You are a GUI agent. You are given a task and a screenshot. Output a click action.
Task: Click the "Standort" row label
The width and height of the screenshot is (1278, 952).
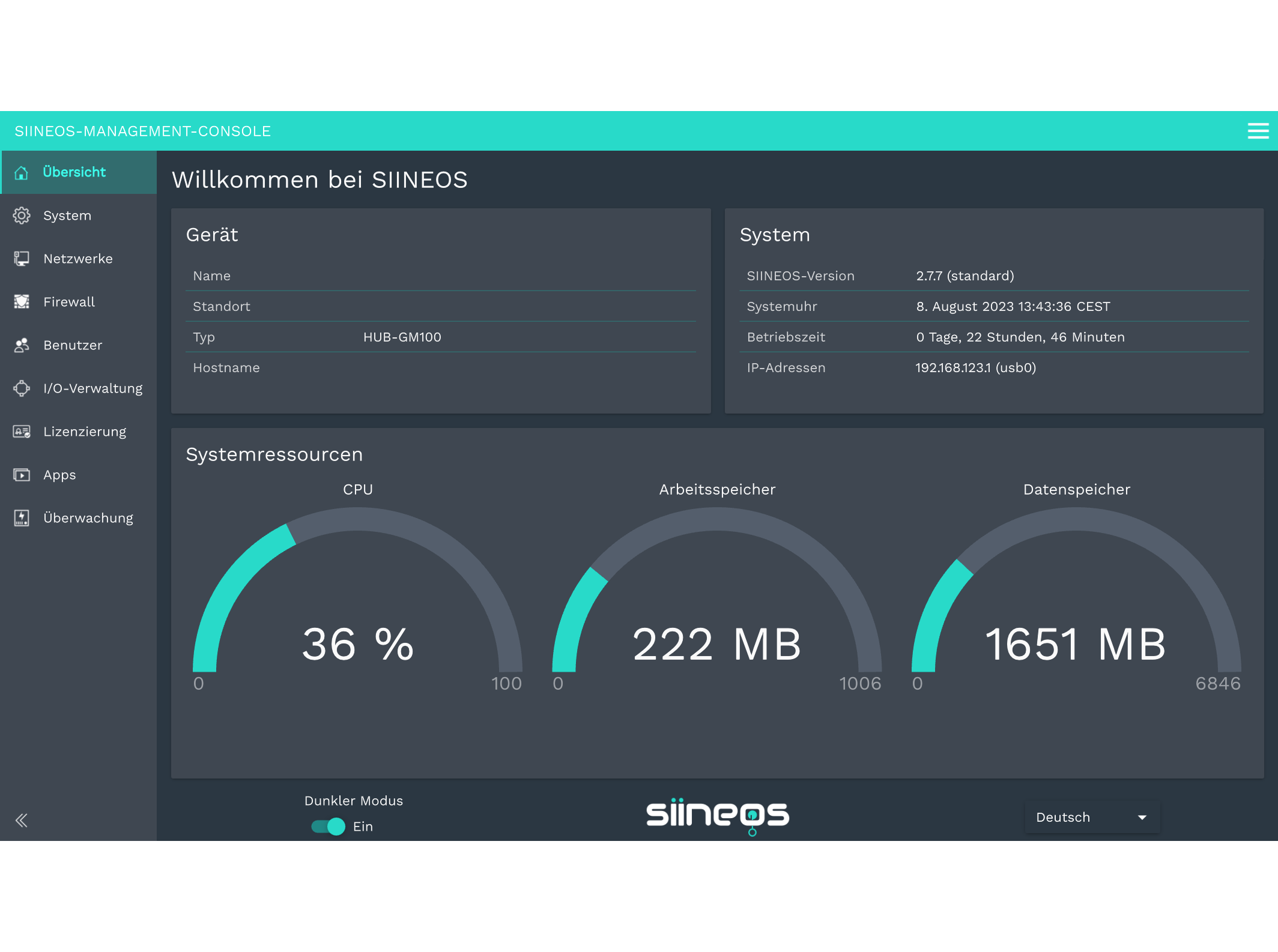(x=222, y=307)
